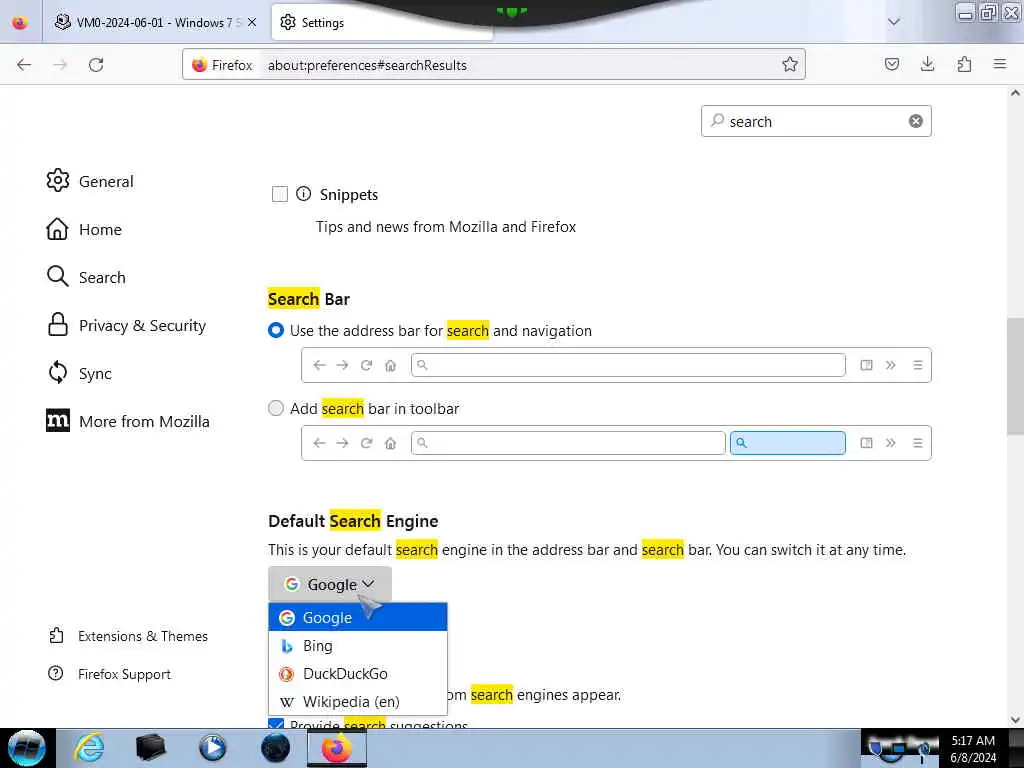Click the scrollbar up arrow
The width and height of the screenshot is (1024, 768).
click(x=1015, y=93)
